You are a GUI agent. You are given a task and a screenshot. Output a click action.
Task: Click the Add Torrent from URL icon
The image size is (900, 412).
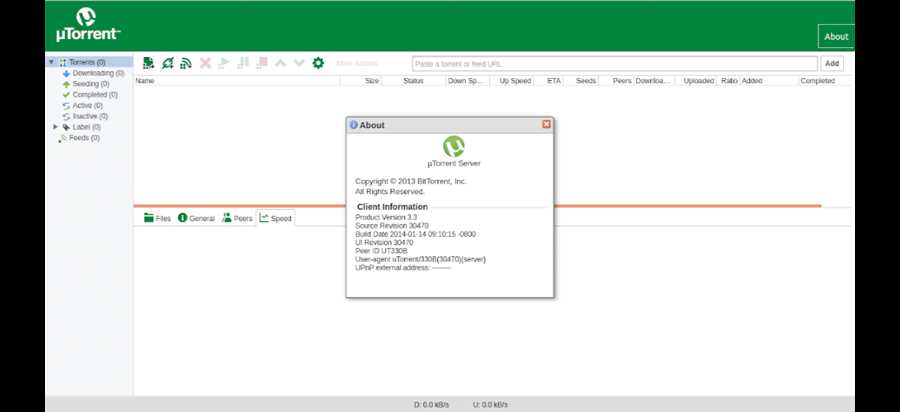click(168, 63)
